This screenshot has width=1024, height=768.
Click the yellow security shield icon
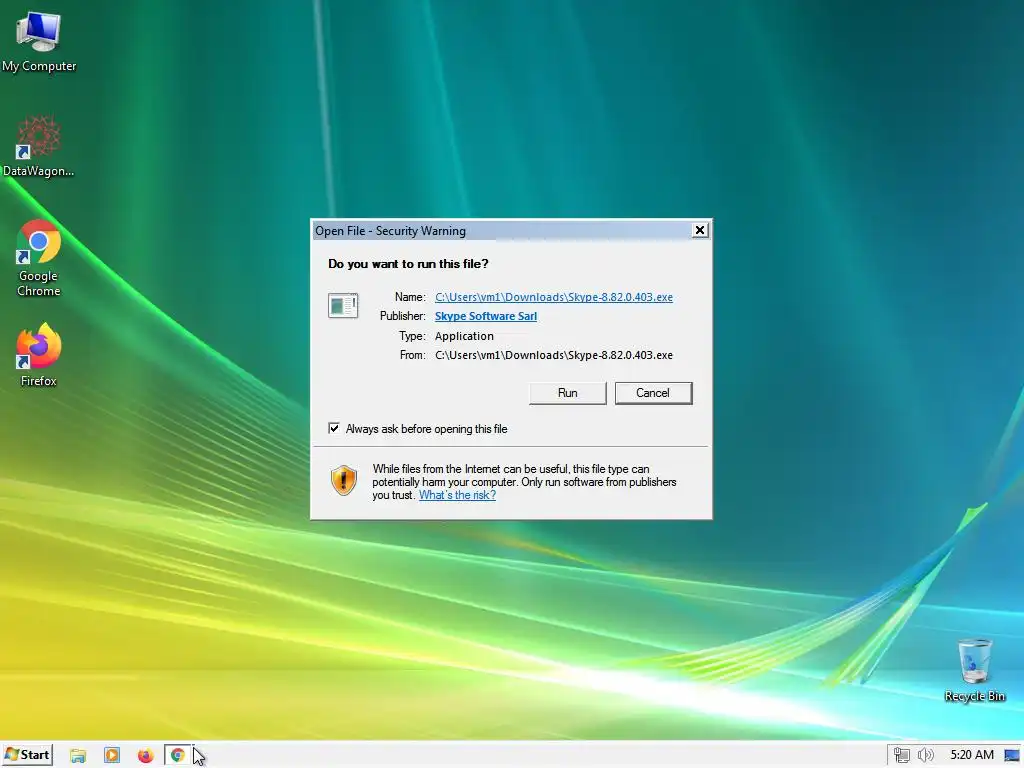(x=344, y=481)
